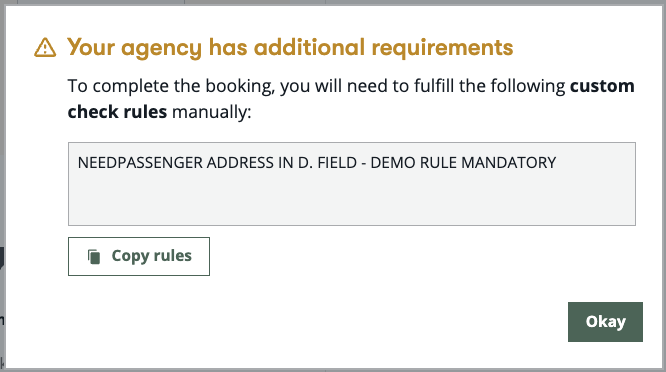Click 'DEMO RULE MANDATORY' in the rule
The width and height of the screenshot is (666, 372).
pos(463,163)
